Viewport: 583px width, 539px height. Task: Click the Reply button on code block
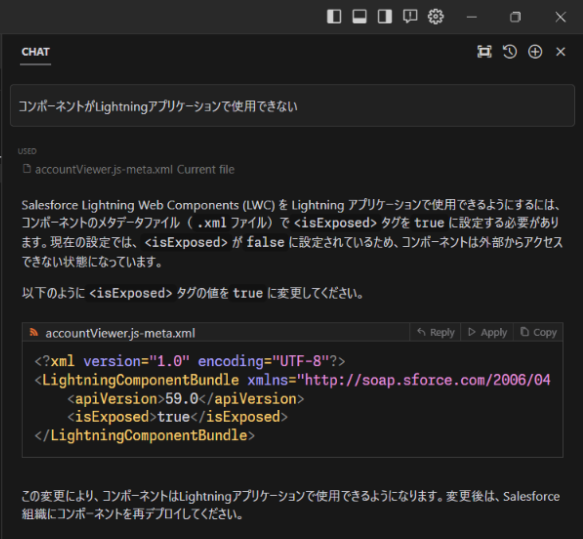click(435, 332)
